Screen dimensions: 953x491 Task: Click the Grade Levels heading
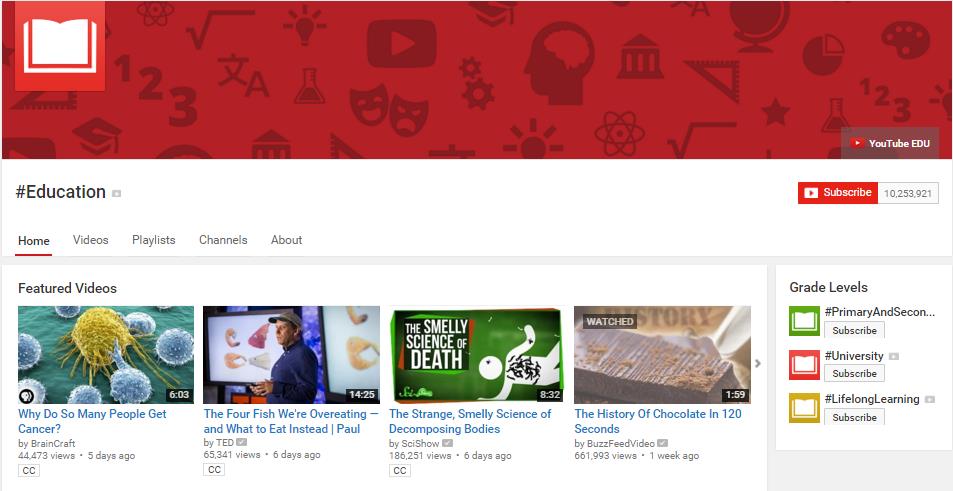[828, 287]
